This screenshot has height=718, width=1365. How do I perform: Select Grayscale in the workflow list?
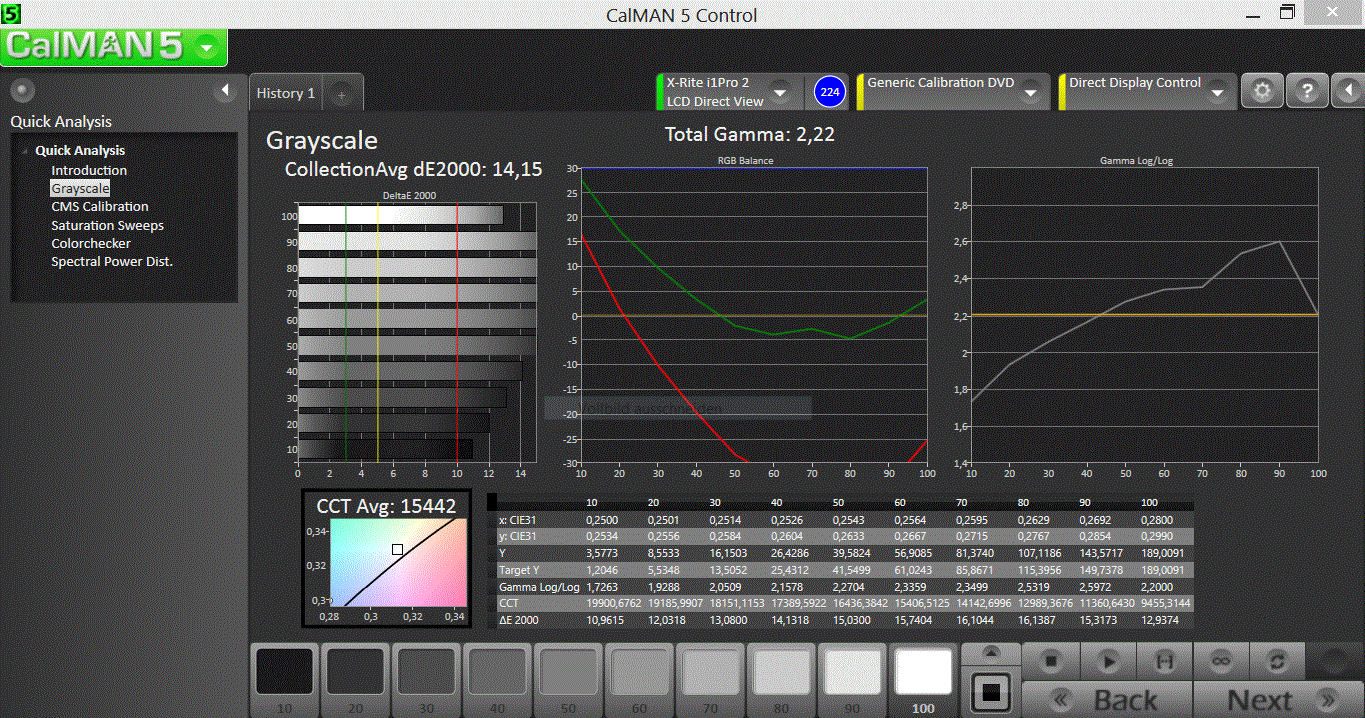tap(80, 188)
